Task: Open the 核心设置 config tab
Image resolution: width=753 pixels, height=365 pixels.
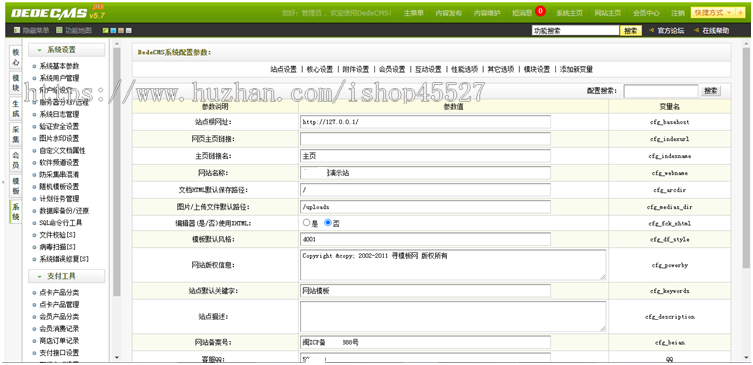Action: [x=319, y=70]
